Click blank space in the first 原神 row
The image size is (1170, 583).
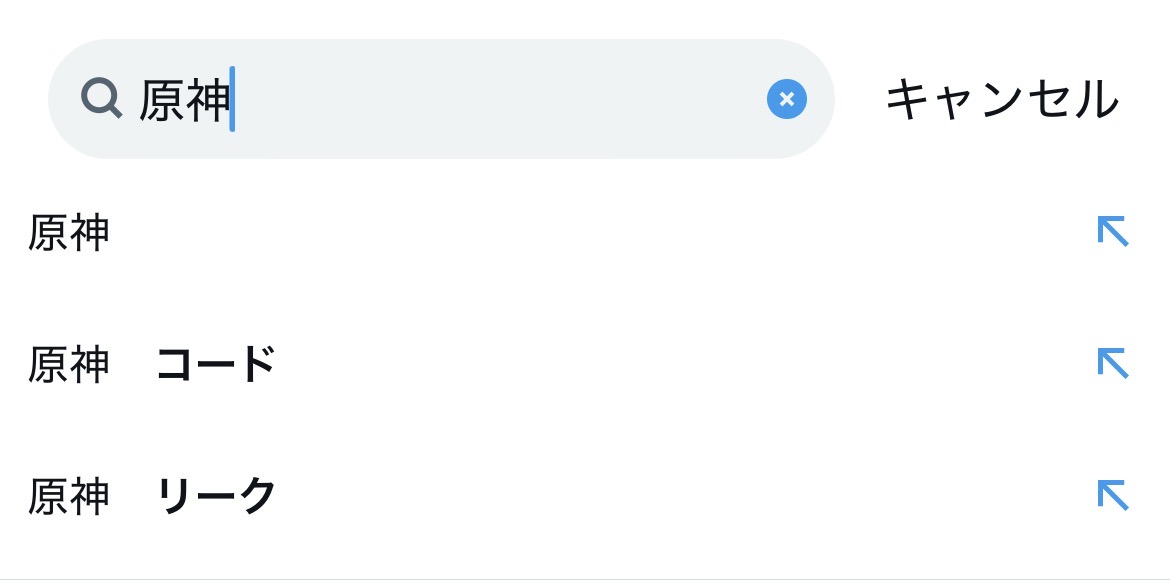coord(600,233)
